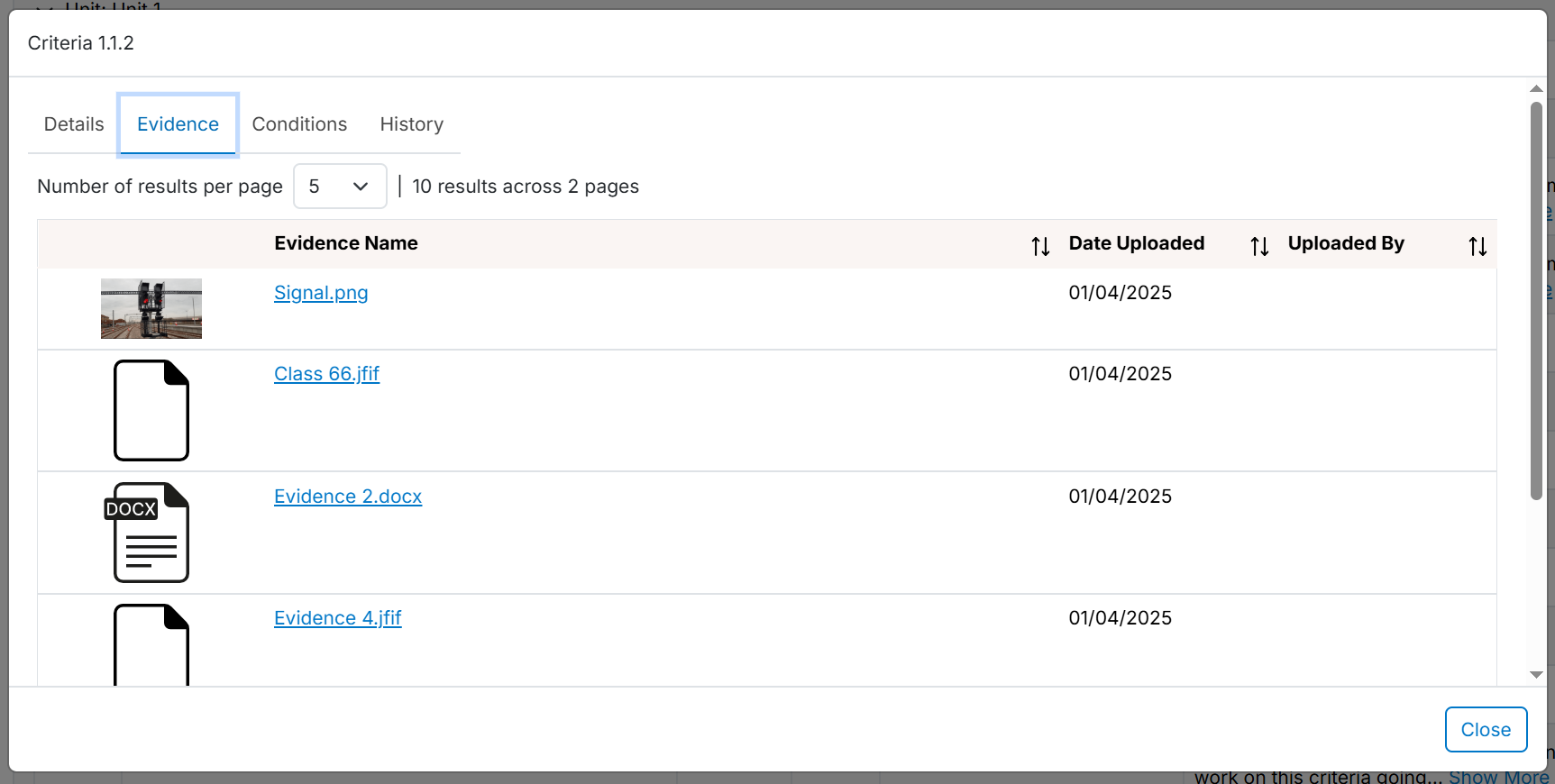Image resolution: width=1555 pixels, height=784 pixels.
Task: Click the blank file icon for Class 66.jfif
Action: tap(151, 410)
